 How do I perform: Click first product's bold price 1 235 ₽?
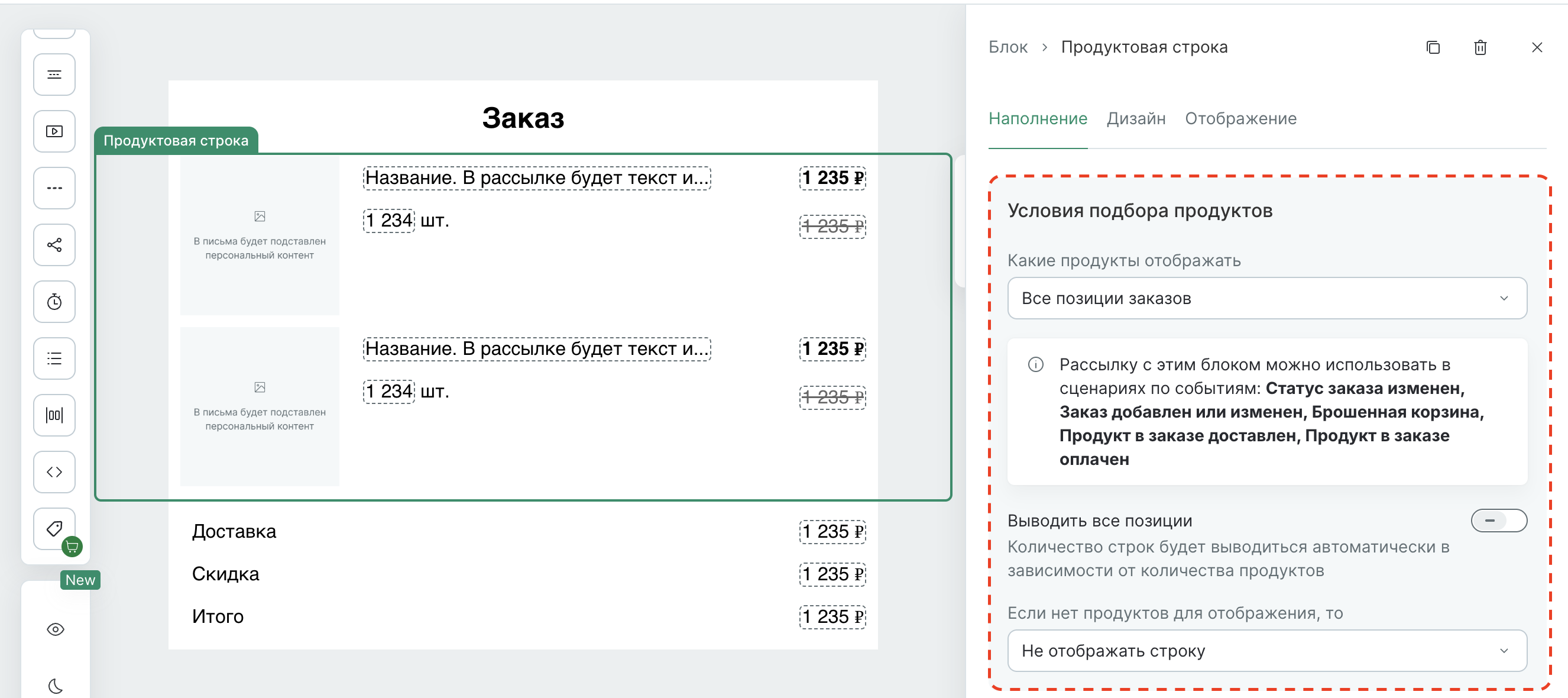point(832,178)
